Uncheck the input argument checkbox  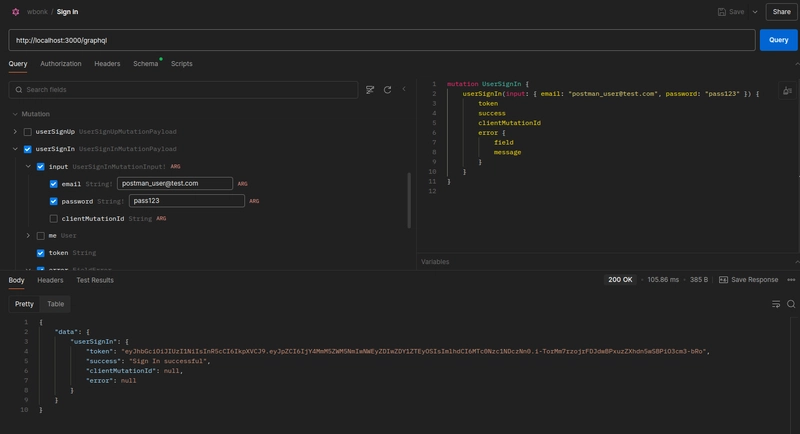(40, 167)
